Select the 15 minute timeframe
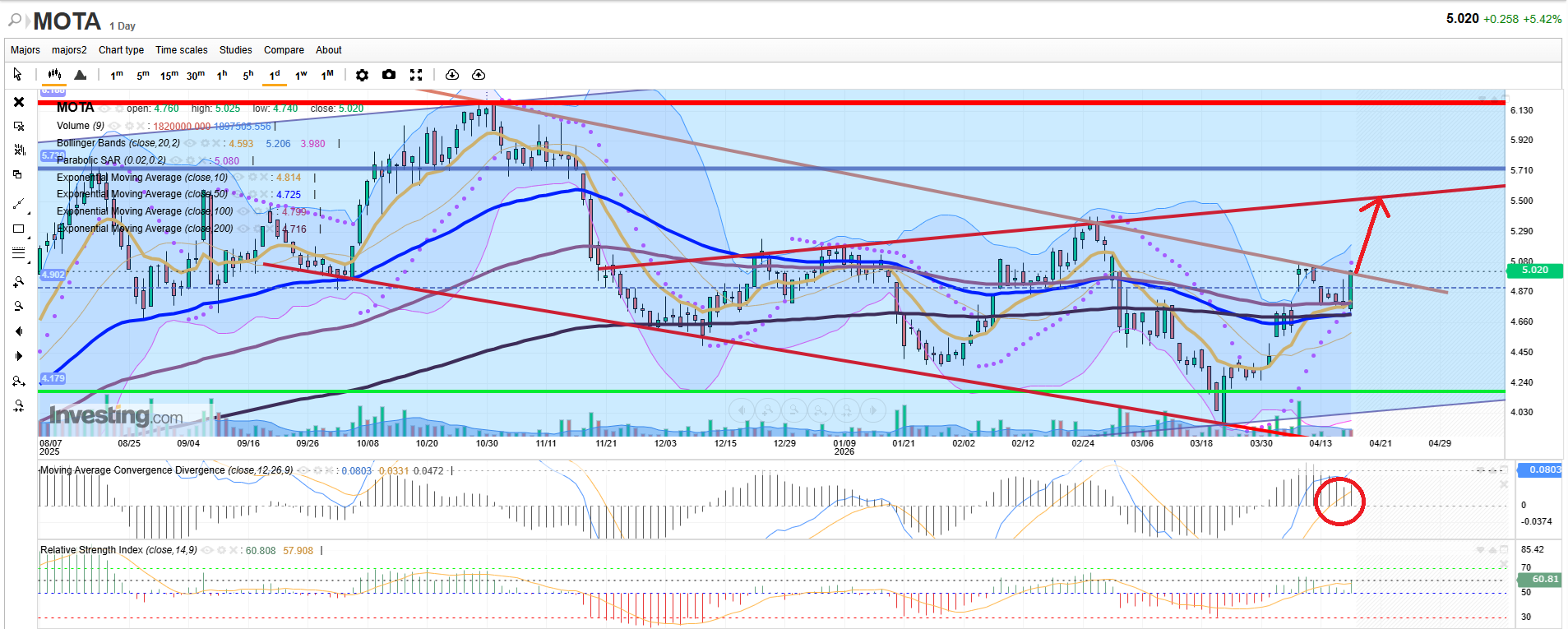The image size is (1568, 629). 169,75
